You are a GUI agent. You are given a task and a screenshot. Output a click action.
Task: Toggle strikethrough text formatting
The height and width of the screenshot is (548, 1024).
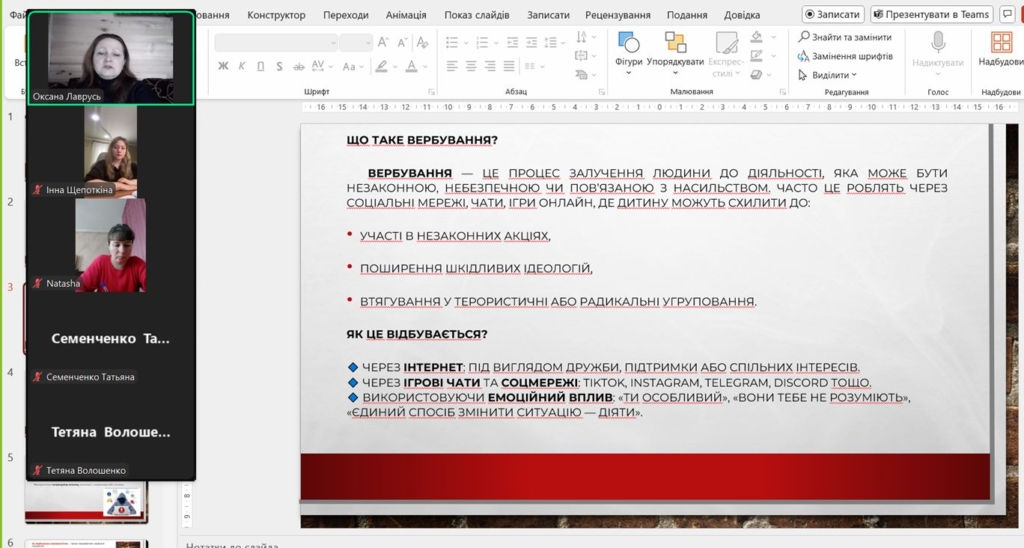click(297, 66)
